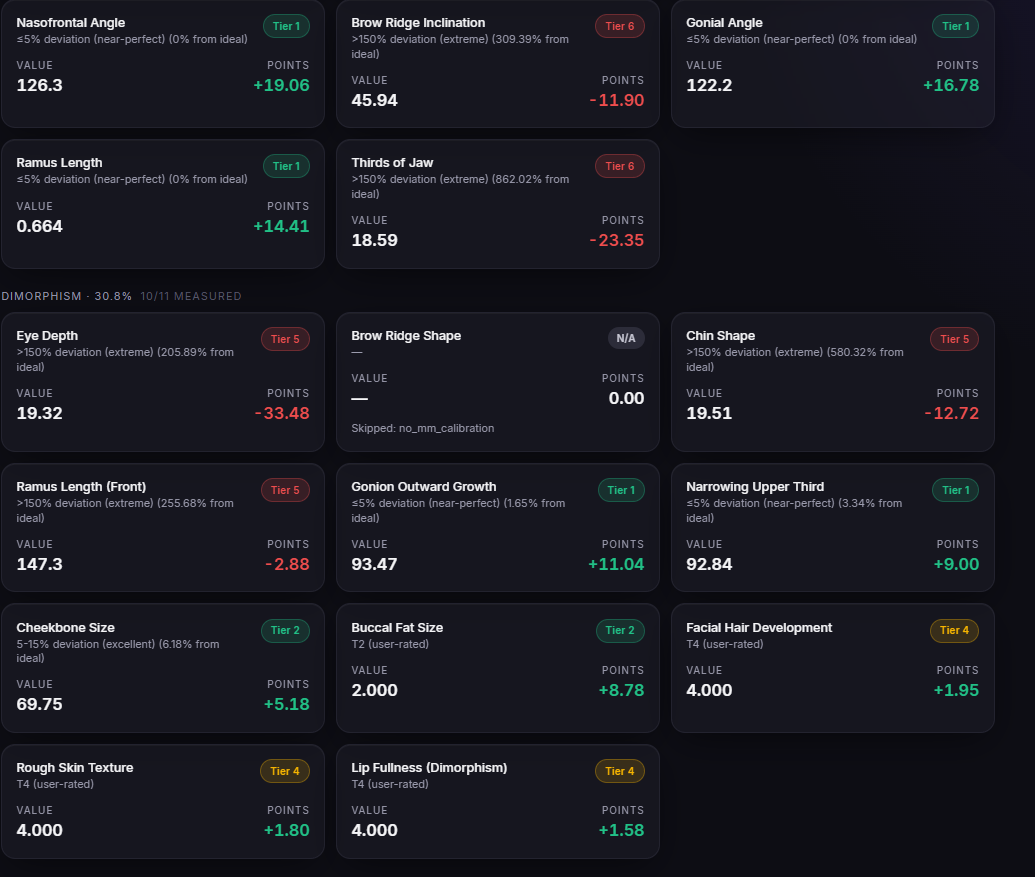The width and height of the screenshot is (1035, 877).
Task: Click the Facial Hair Development Tier 4 badge
Action: pos(954,630)
